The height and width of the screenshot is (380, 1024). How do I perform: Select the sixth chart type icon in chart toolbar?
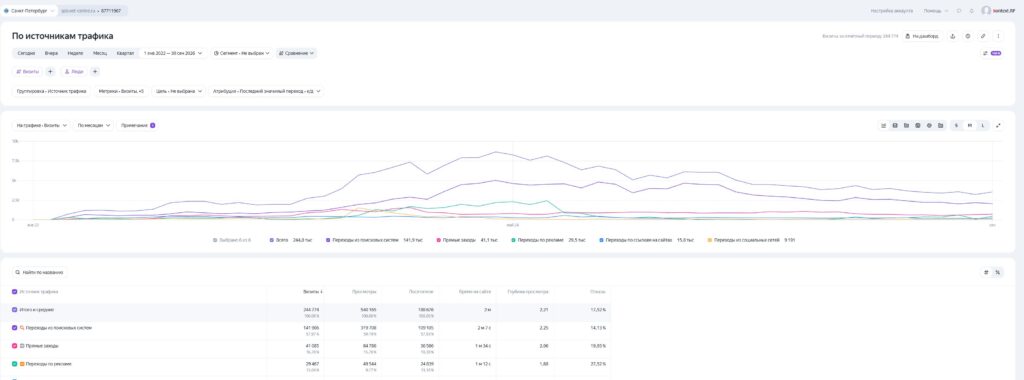coord(940,125)
